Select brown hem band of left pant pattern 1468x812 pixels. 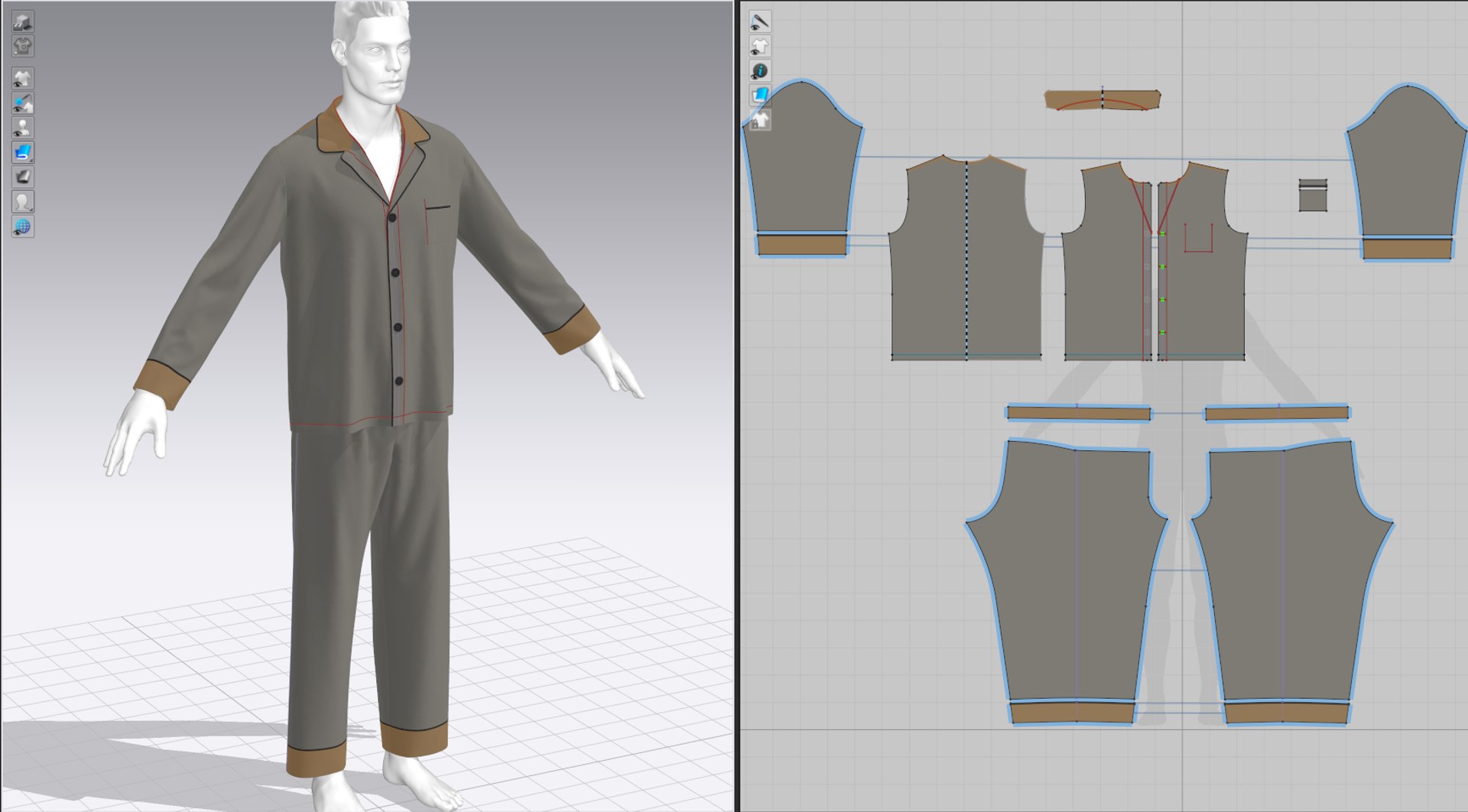(1072, 713)
